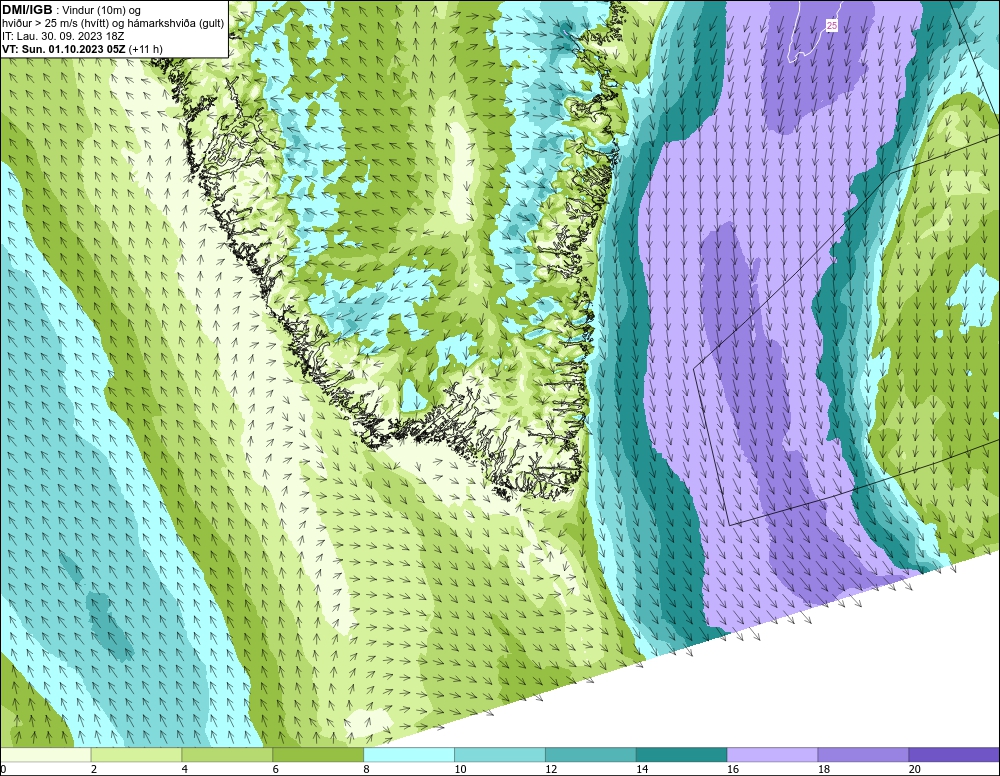This screenshot has height=776, width=1000.
Task: Click the legend number '12'
Action: point(551,769)
